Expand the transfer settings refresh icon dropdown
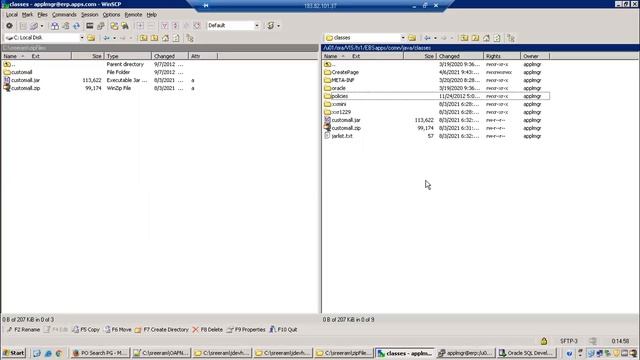 [278, 26]
